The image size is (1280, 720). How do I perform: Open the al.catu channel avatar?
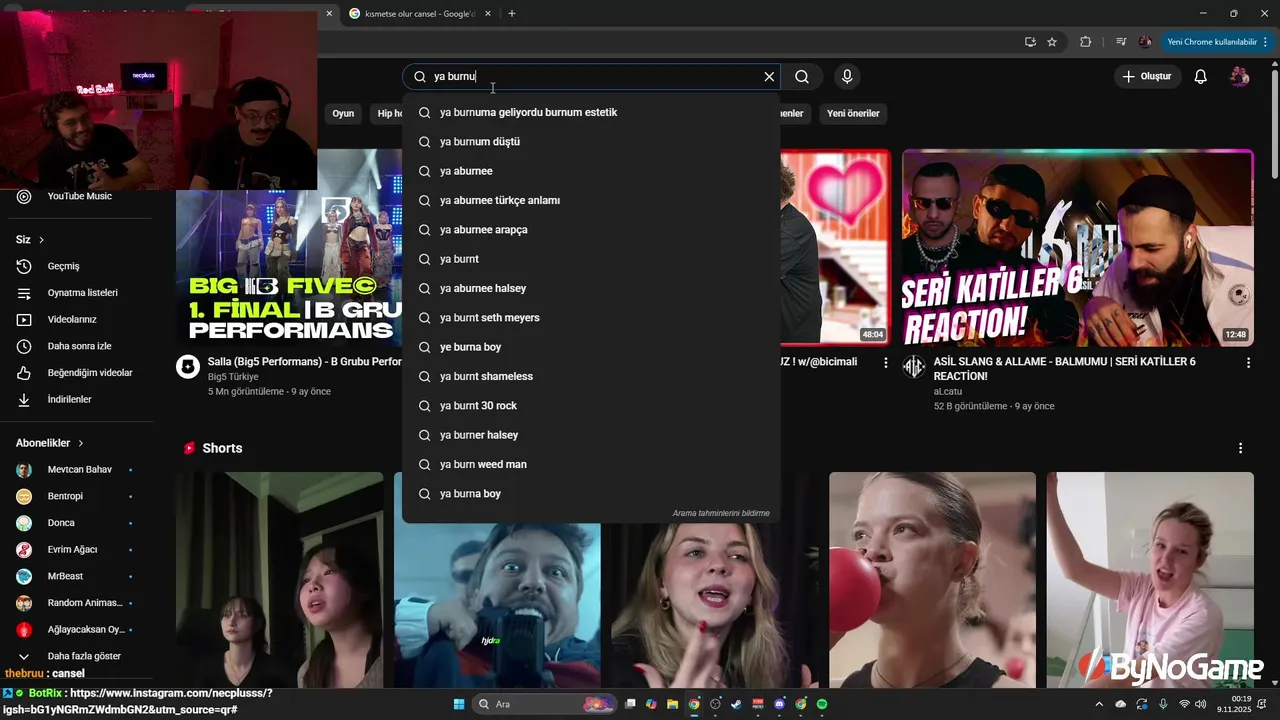point(914,366)
